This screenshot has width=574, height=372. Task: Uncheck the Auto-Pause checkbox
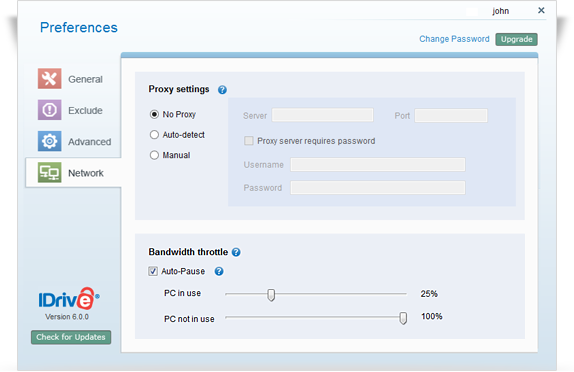tap(153, 271)
